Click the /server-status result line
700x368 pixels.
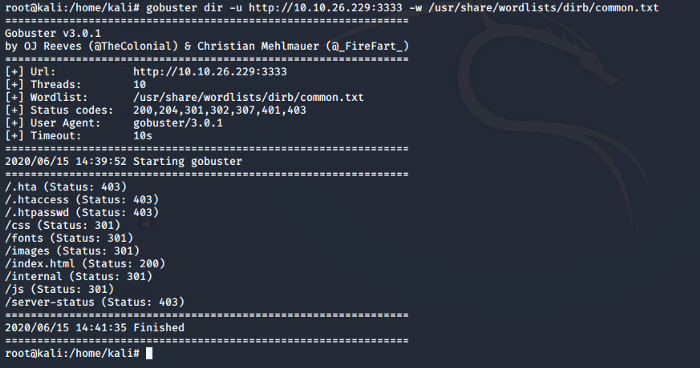click(95, 302)
